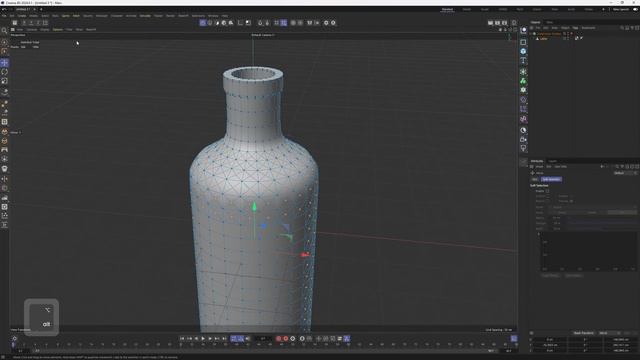This screenshot has width=640, height=360.
Task: Open the Spline menu
Action: [65, 16]
